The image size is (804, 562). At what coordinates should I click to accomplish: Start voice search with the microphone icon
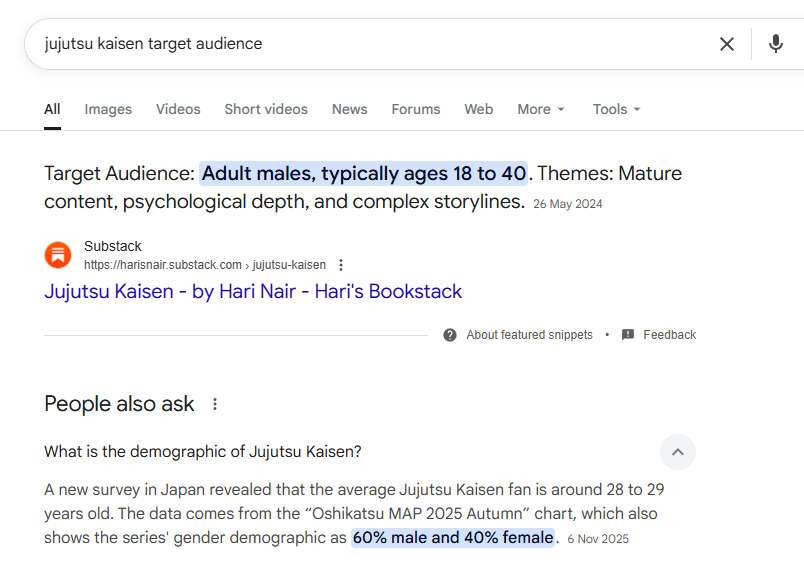click(776, 44)
